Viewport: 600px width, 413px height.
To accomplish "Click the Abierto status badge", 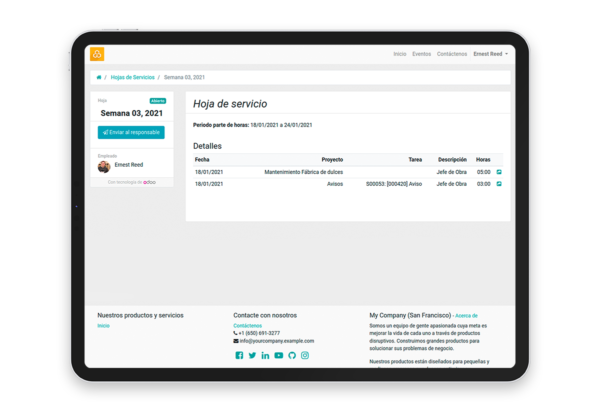I will point(158,101).
